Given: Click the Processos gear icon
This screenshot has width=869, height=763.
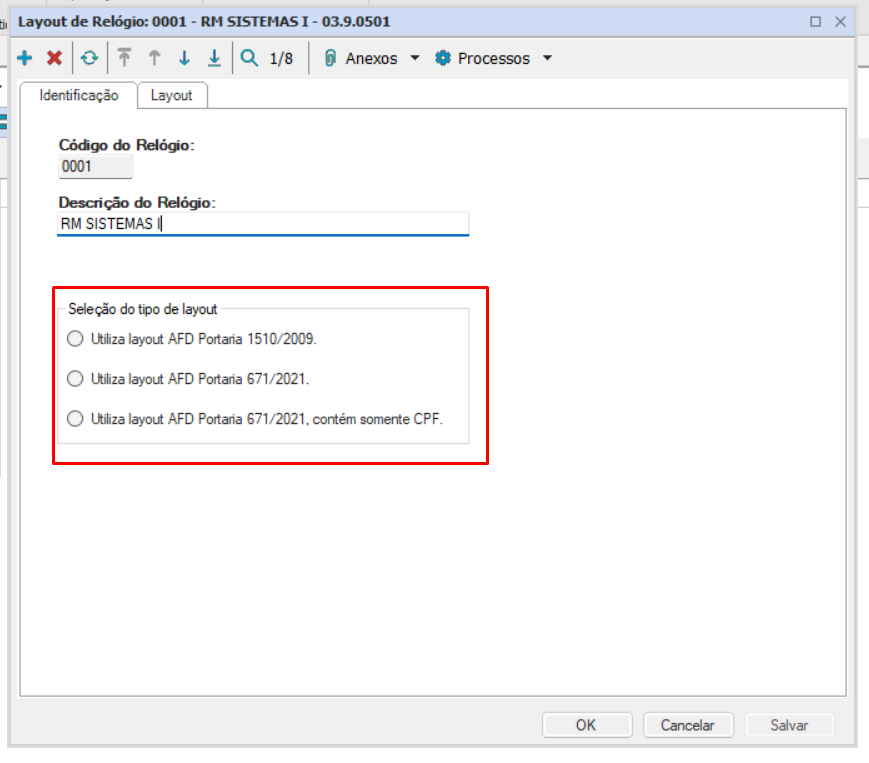Looking at the screenshot, I should coord(443,58).
